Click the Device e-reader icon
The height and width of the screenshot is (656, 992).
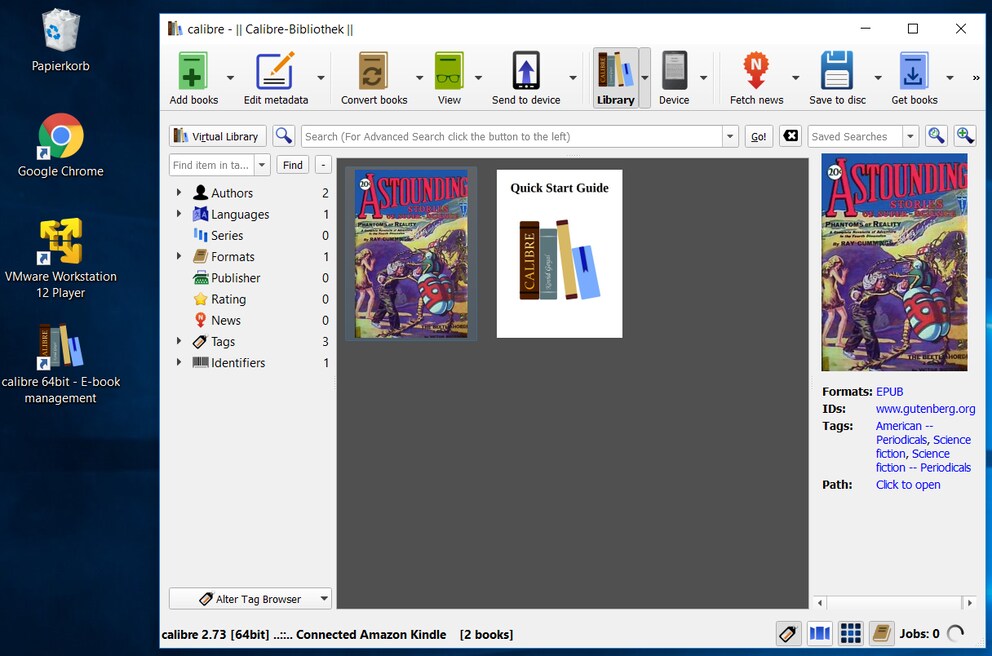pos(674,71)
